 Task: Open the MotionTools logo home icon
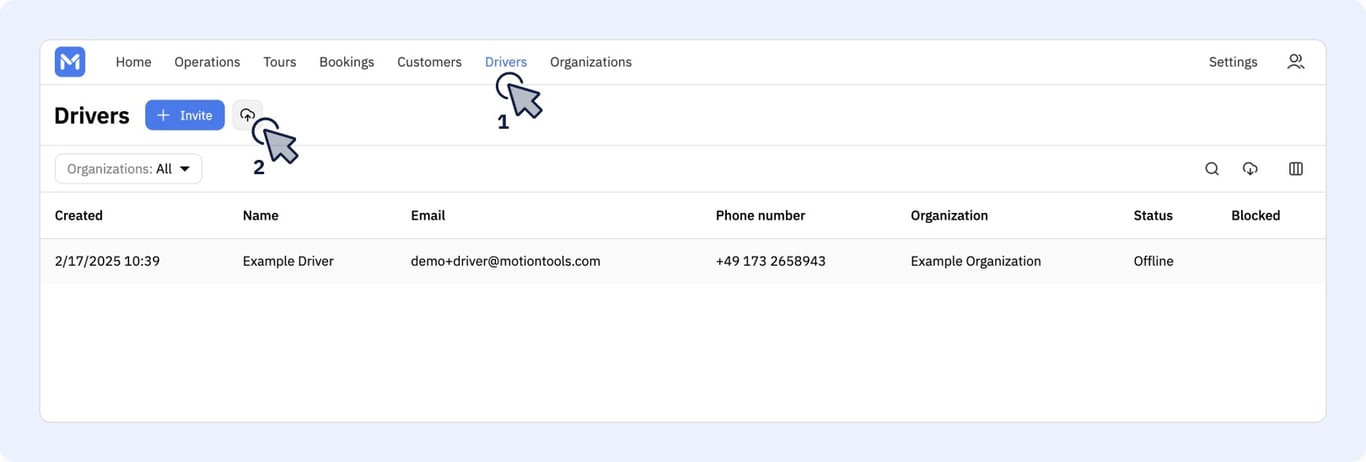pos(70,62)
